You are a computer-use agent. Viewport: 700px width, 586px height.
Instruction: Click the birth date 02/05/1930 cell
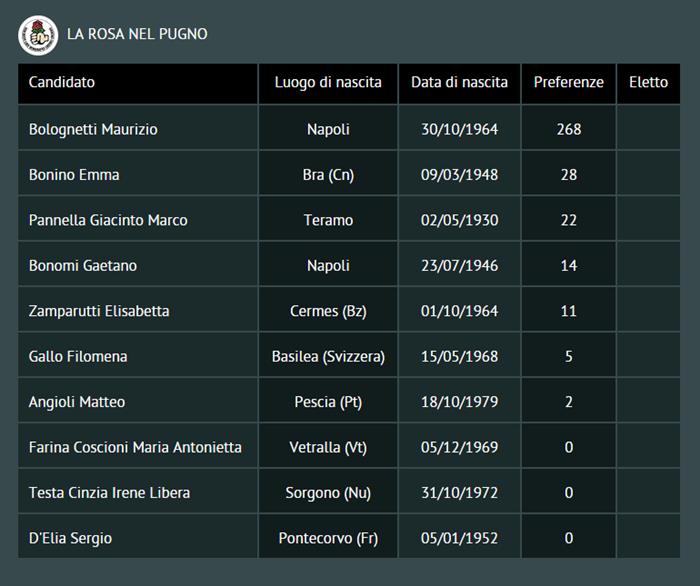tap(459, 220)
